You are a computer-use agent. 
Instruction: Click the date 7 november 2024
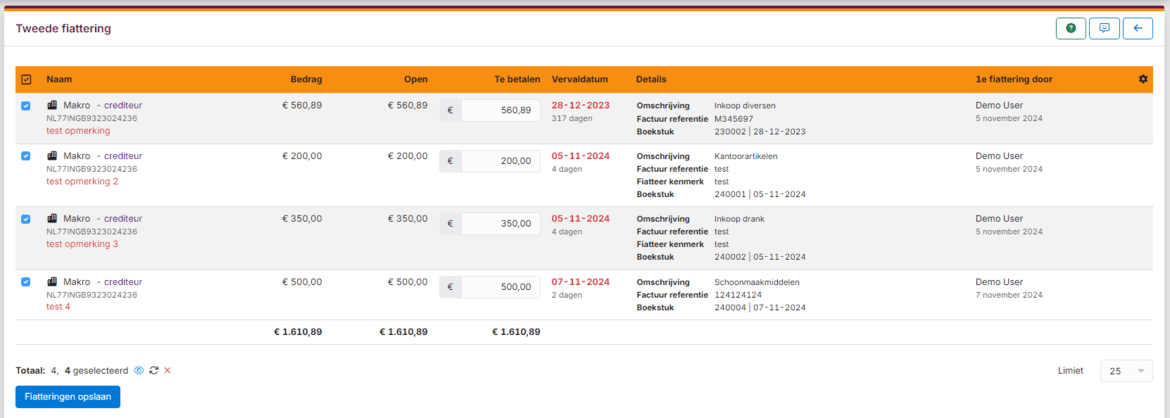pos(1009,295)
